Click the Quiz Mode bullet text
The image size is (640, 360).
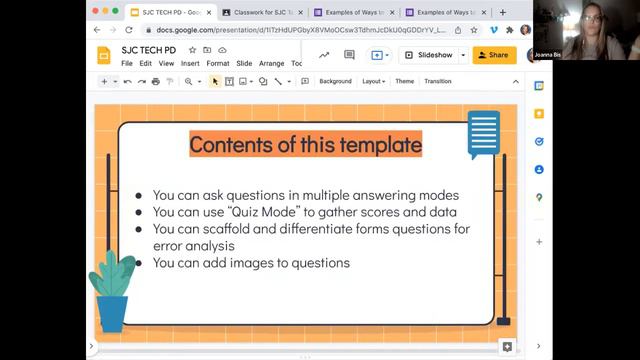pyautogui.click(x=305, y=212)
